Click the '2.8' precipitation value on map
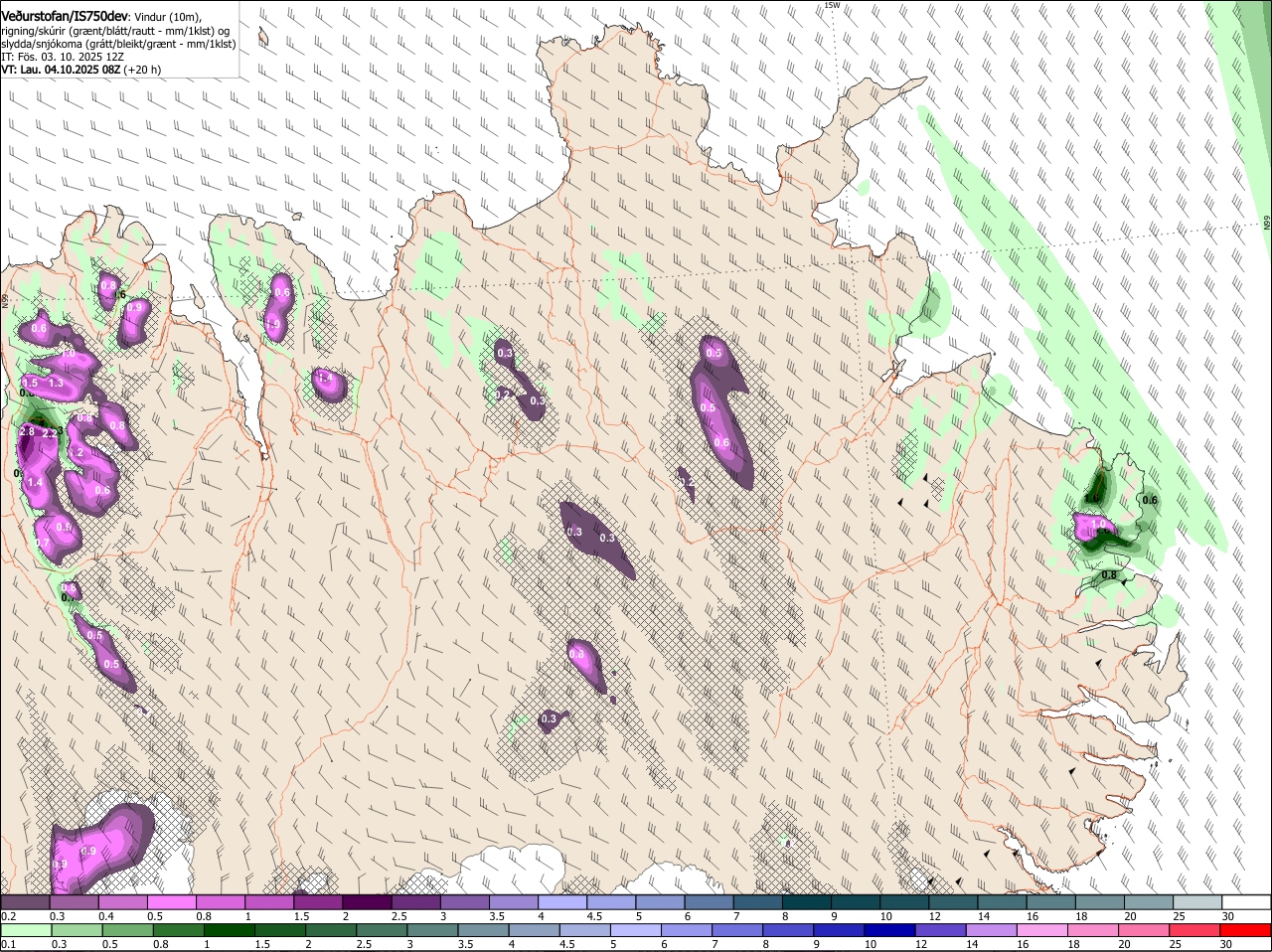The image size is (1272, 952). coord(27,431)
